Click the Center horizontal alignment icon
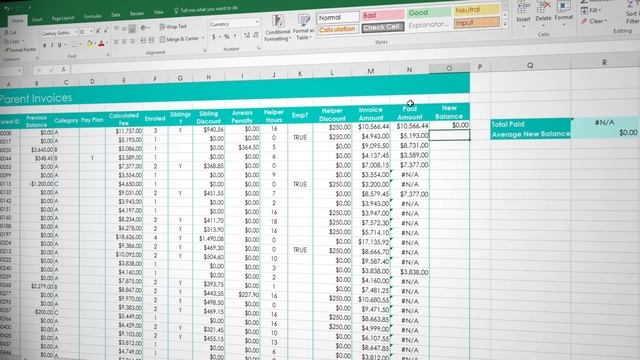 click(x=124, y=42)
